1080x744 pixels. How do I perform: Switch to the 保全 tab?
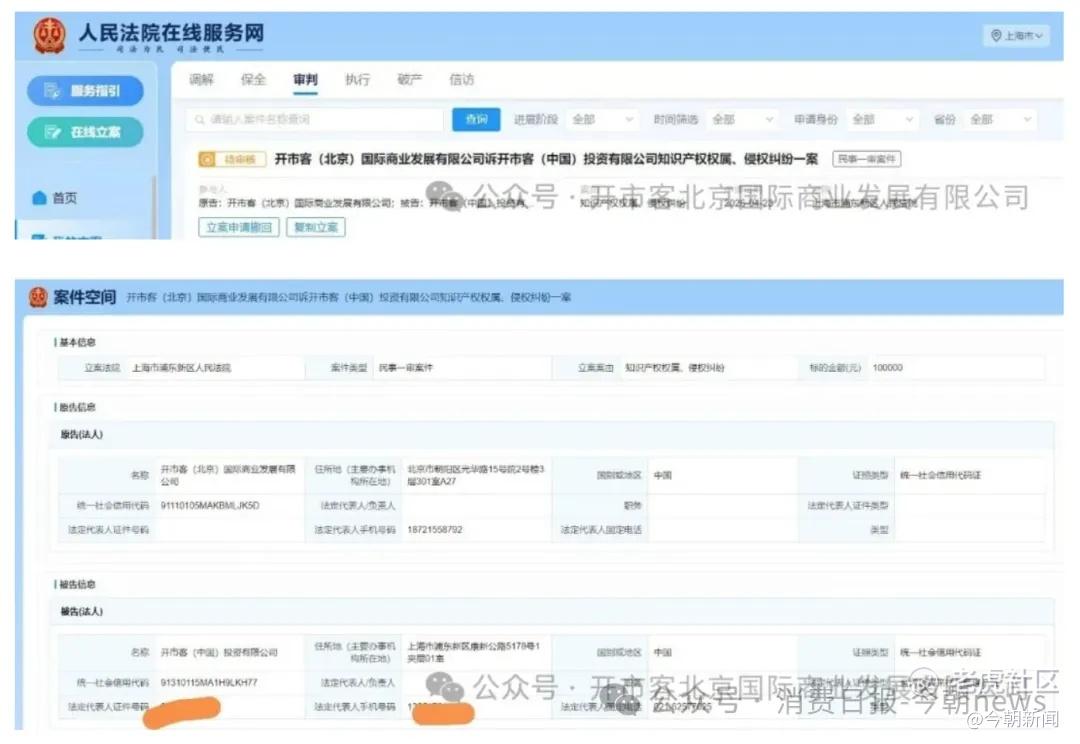pyautogui.click(x=253, y=80)
